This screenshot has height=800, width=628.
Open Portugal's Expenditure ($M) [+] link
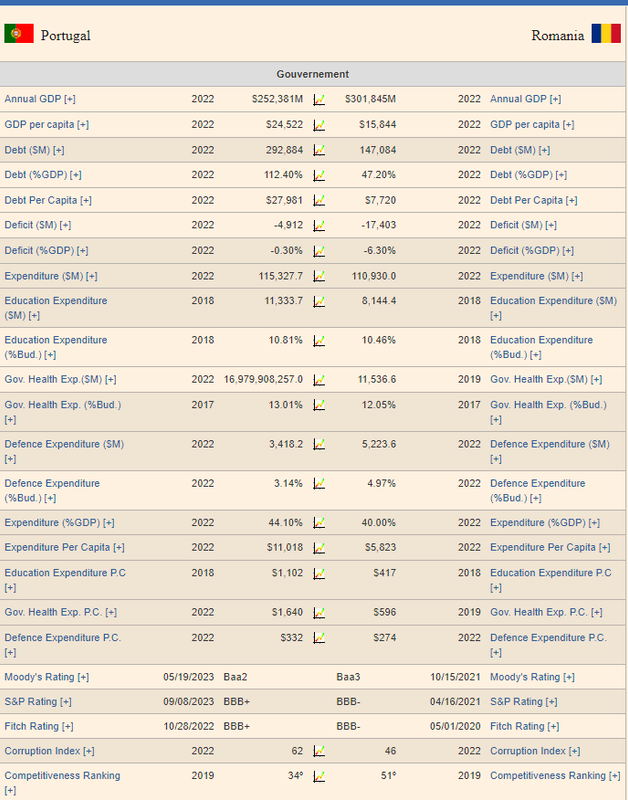(51, 276)
